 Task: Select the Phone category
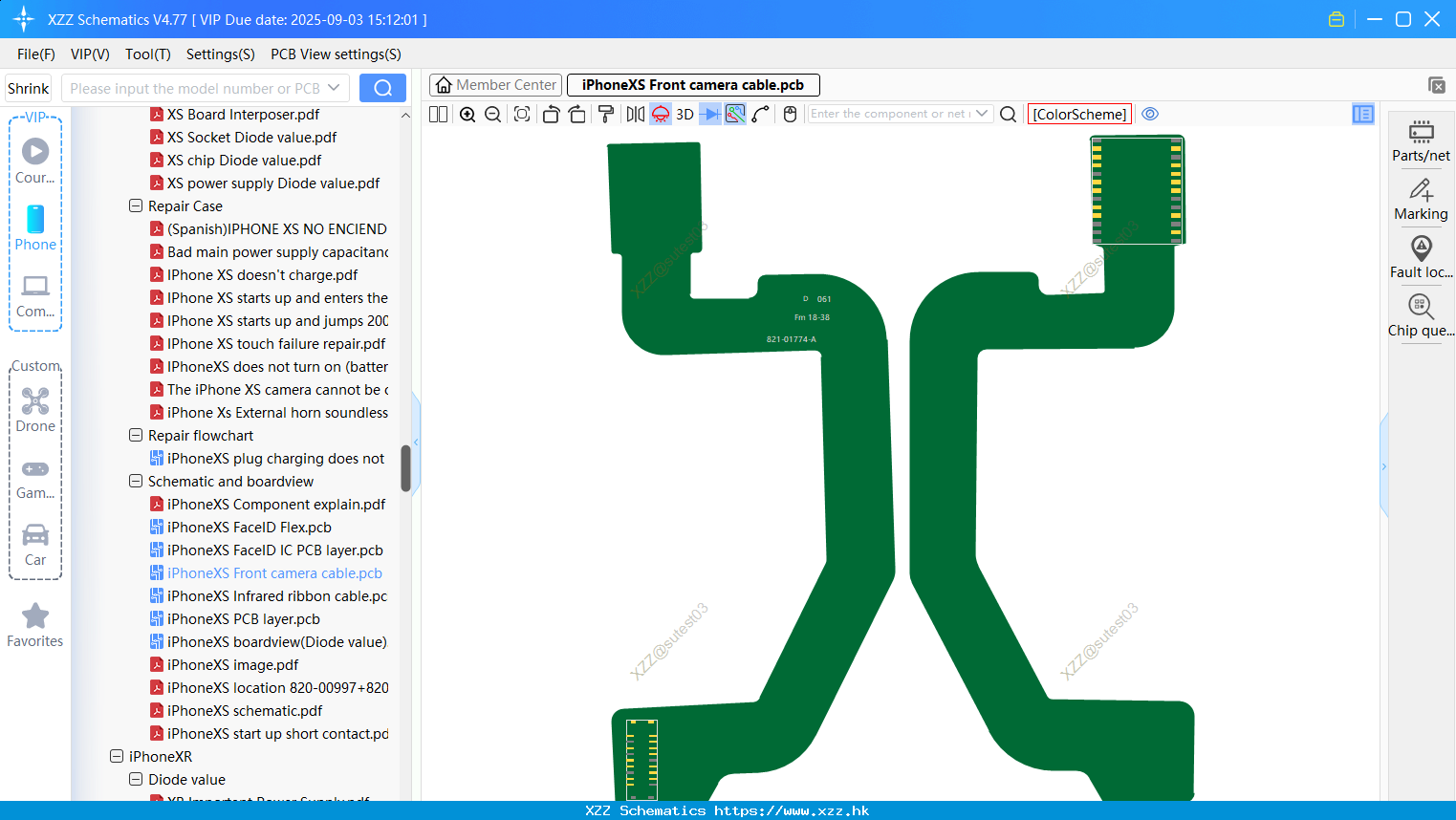(x=35, y=227)
